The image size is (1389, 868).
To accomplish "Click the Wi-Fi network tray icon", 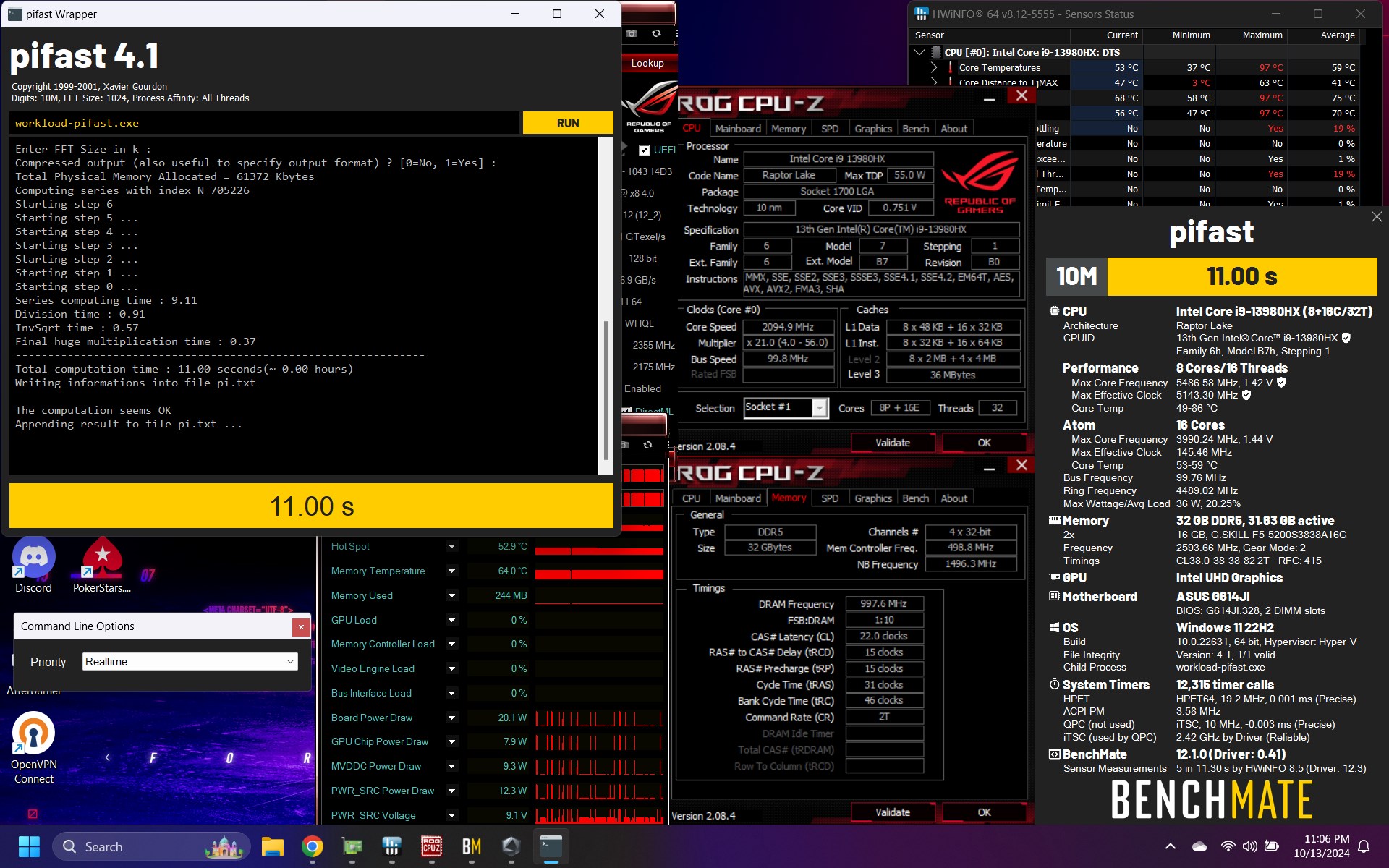I will [x=1228, y=846].
